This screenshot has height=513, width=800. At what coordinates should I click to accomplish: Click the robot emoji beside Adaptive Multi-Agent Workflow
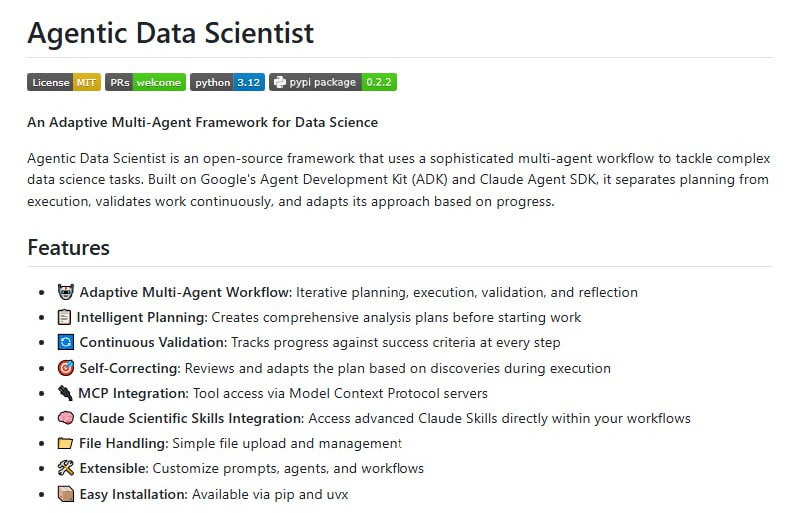click(x=66, y=292)
